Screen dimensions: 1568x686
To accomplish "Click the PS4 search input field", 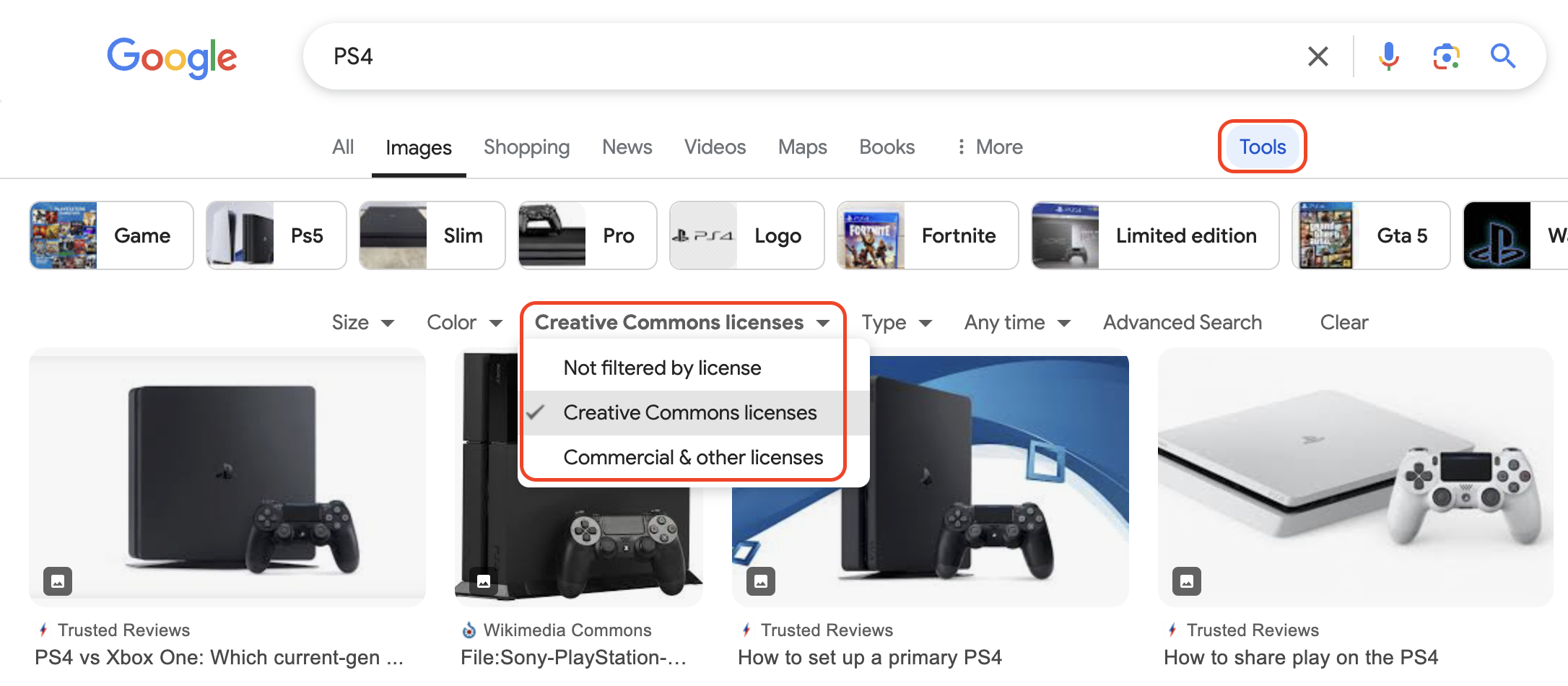I will click(x=809, y=56).
